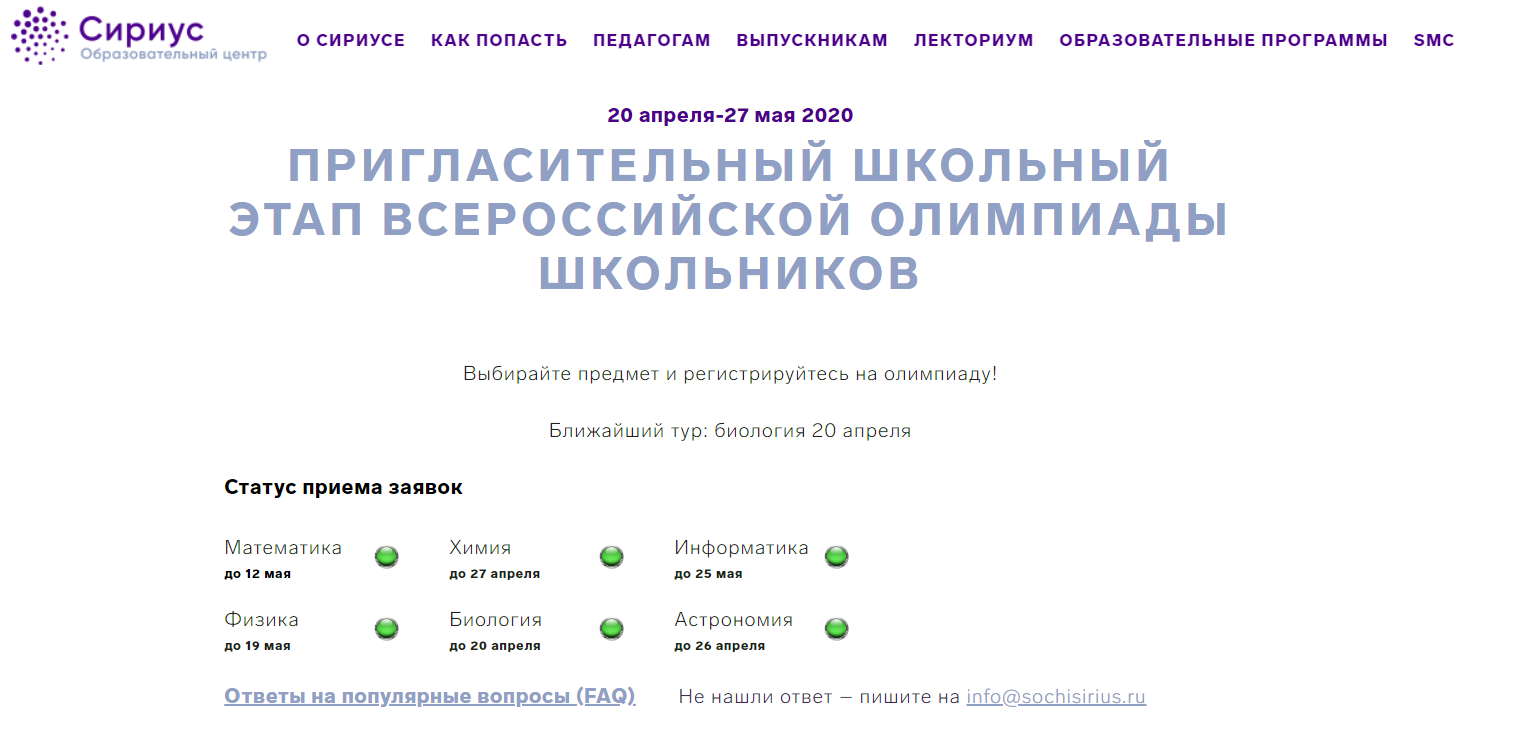
Task: Select the Биология subject
Action: (495, 620)
